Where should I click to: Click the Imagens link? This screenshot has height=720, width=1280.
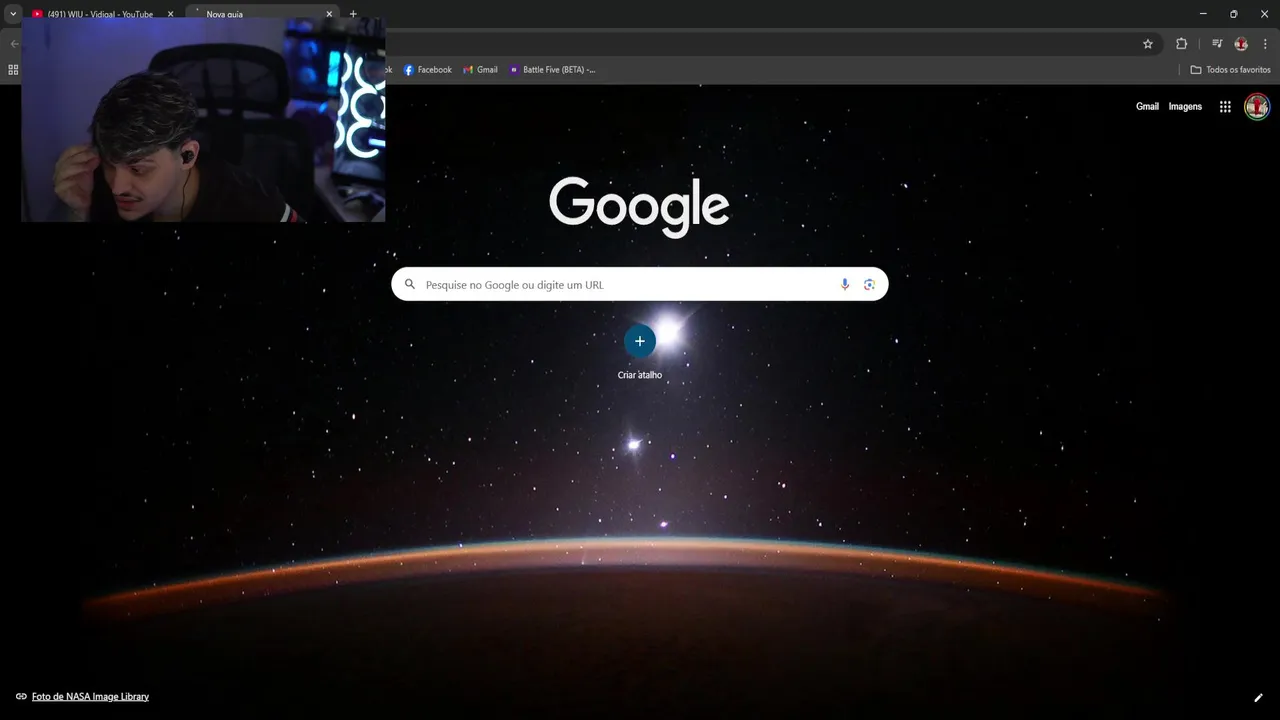pyautogui.click(x=1185, y=107)
